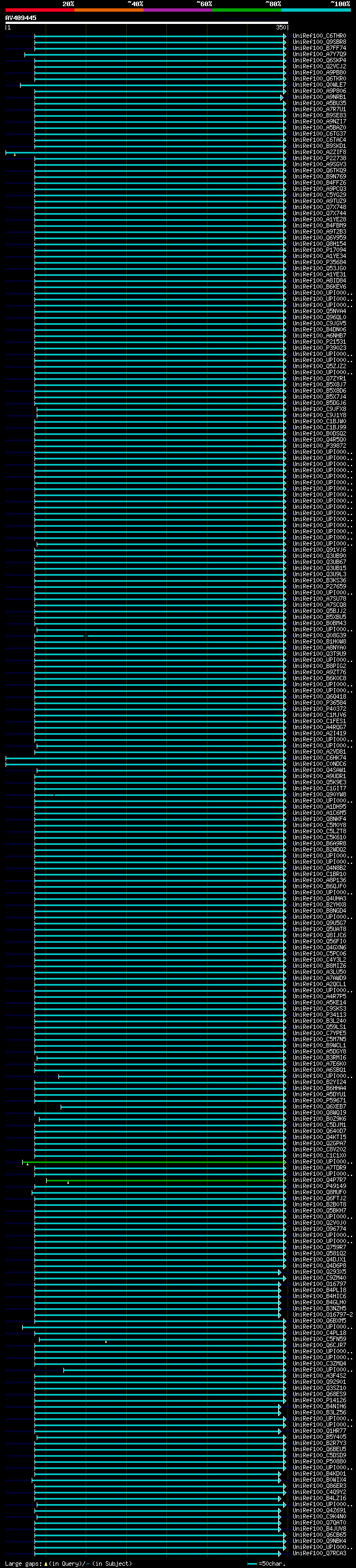
Task: Select the UniRef100_C5YG29 label
Action: (x=319, y=195)
